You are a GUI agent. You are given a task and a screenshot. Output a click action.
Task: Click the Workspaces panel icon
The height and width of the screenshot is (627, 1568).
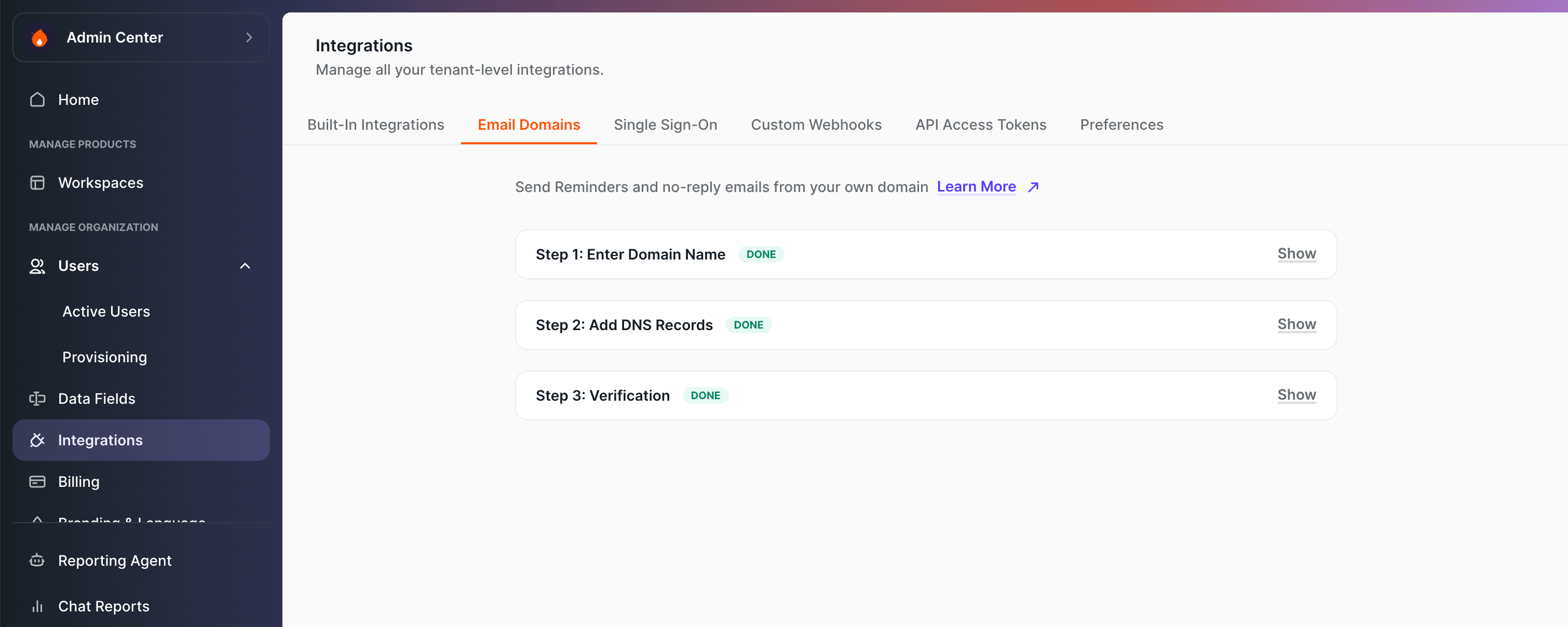(37, 182)
